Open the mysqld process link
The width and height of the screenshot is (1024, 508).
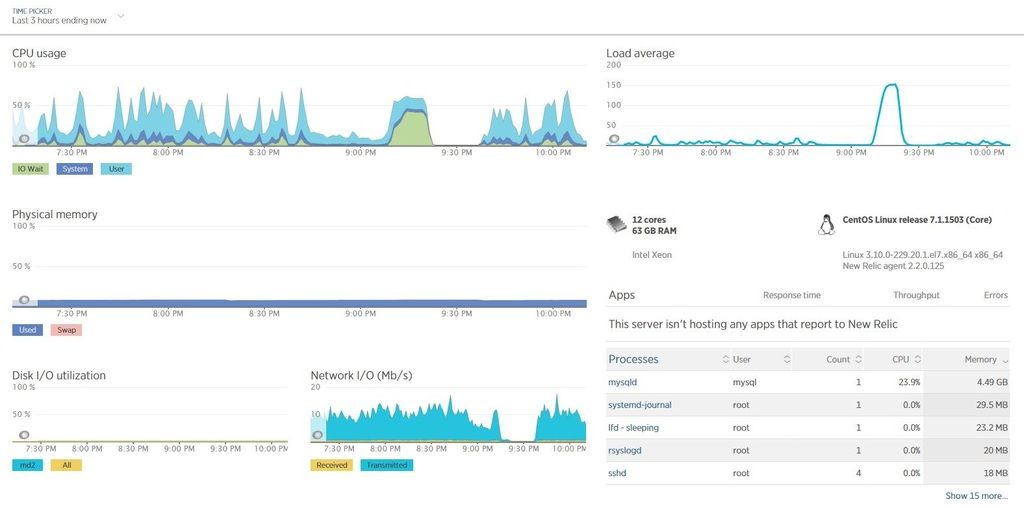tap(622, 382)
